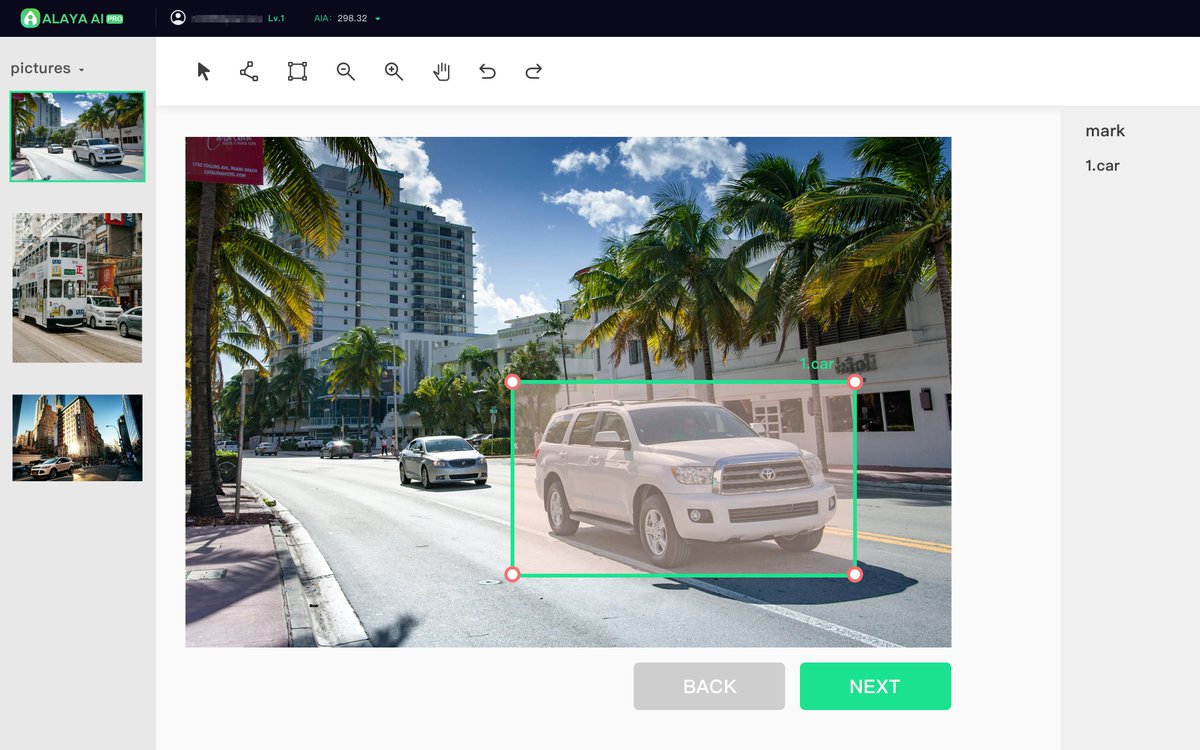
Task: Zoom into the image
Action: 392,71
